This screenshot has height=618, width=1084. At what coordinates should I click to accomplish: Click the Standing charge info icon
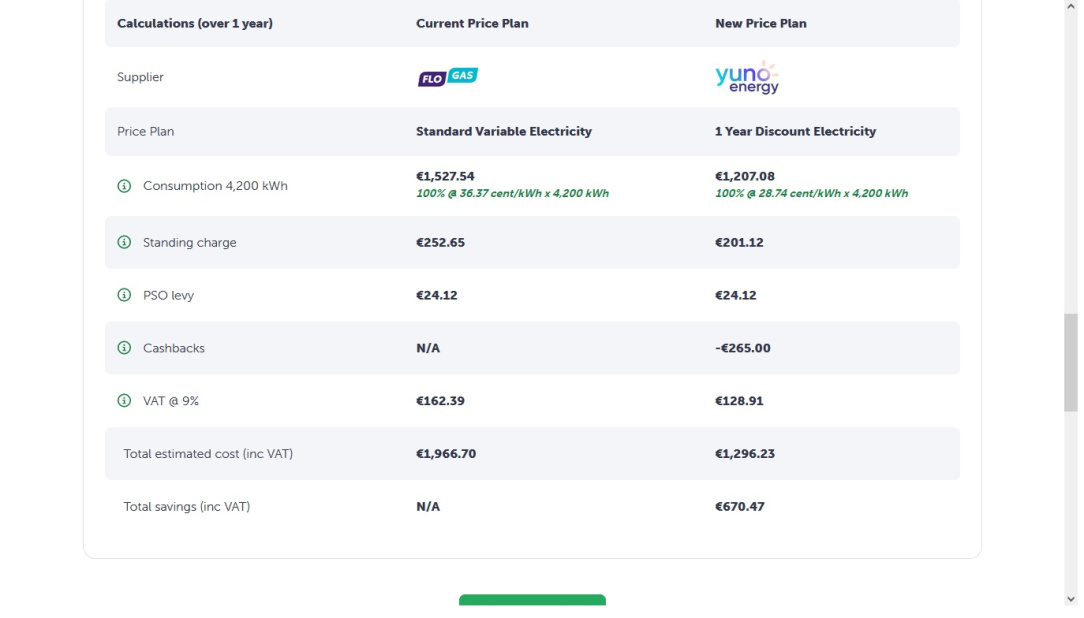(x=124, y=243)
